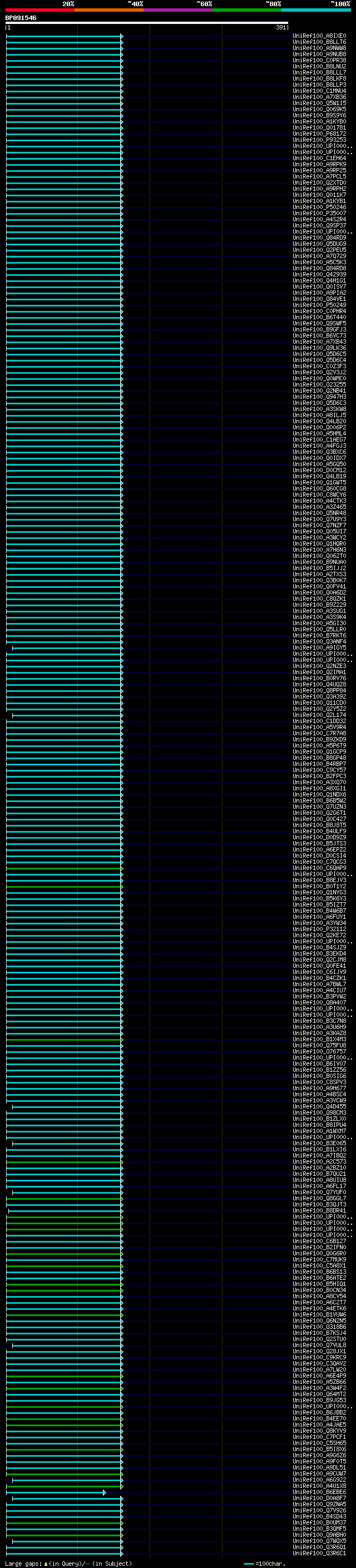Select hit label UniRef100_B8LLP3
356x1568 pixels.
click(x=319, y=85)
